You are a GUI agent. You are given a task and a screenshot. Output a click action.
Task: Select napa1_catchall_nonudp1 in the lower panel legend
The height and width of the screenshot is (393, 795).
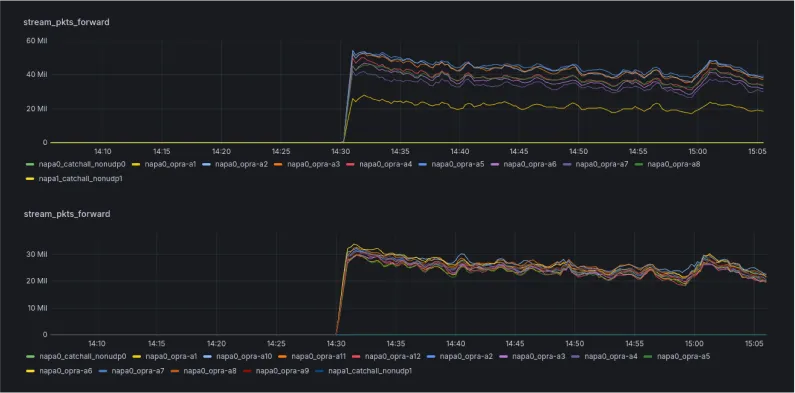[x=371, y=371]
